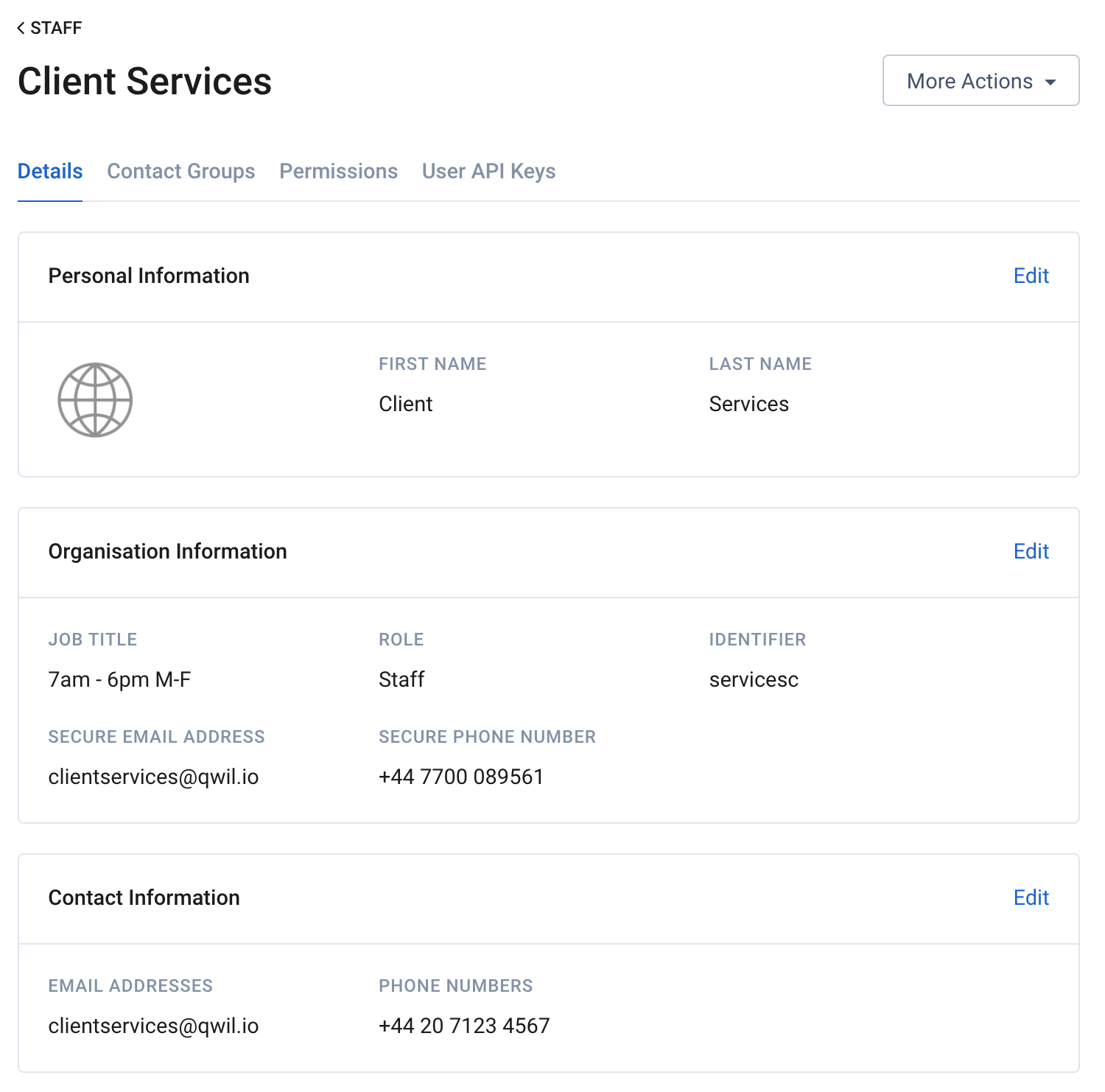This screenshot has height=1092, width=1105.
Task: Select phone number '+44 20 7123 4567'
Action: (464, 1026)
